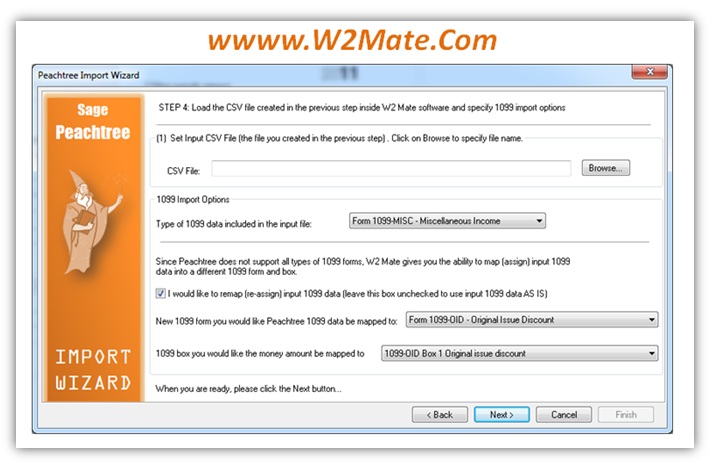
Task: Click the Browse... button for CSV file
Action: click(606, 168)
